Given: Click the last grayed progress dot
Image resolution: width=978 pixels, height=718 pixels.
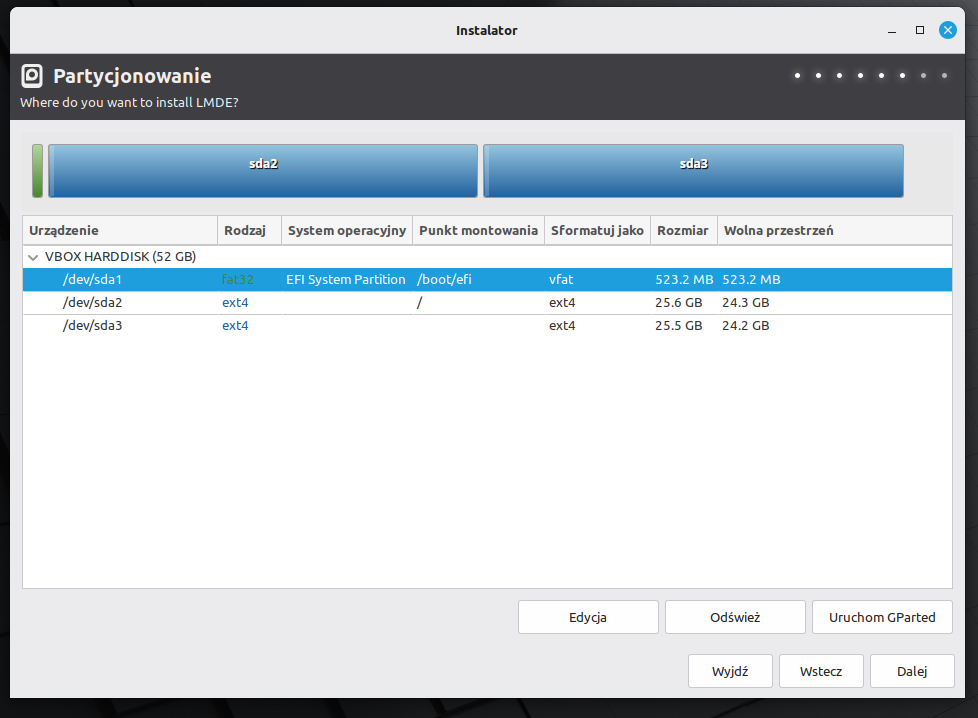Looking at the screenshot, I should point(944,75).
